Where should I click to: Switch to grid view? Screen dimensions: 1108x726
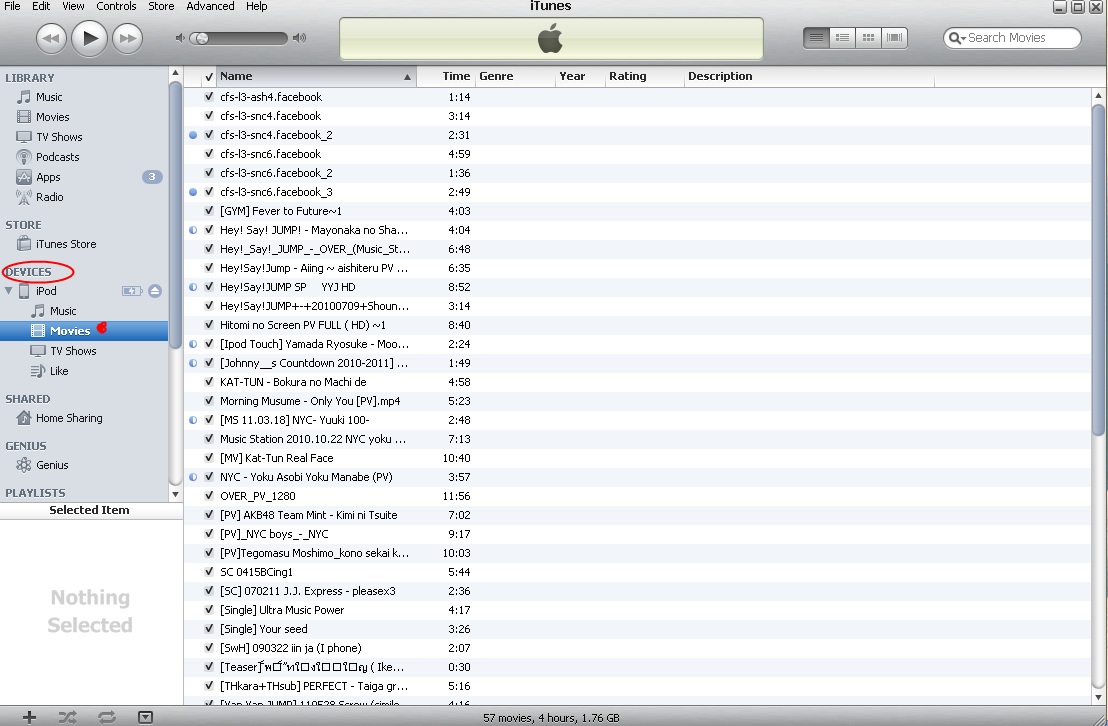click(x=868, y=37)
